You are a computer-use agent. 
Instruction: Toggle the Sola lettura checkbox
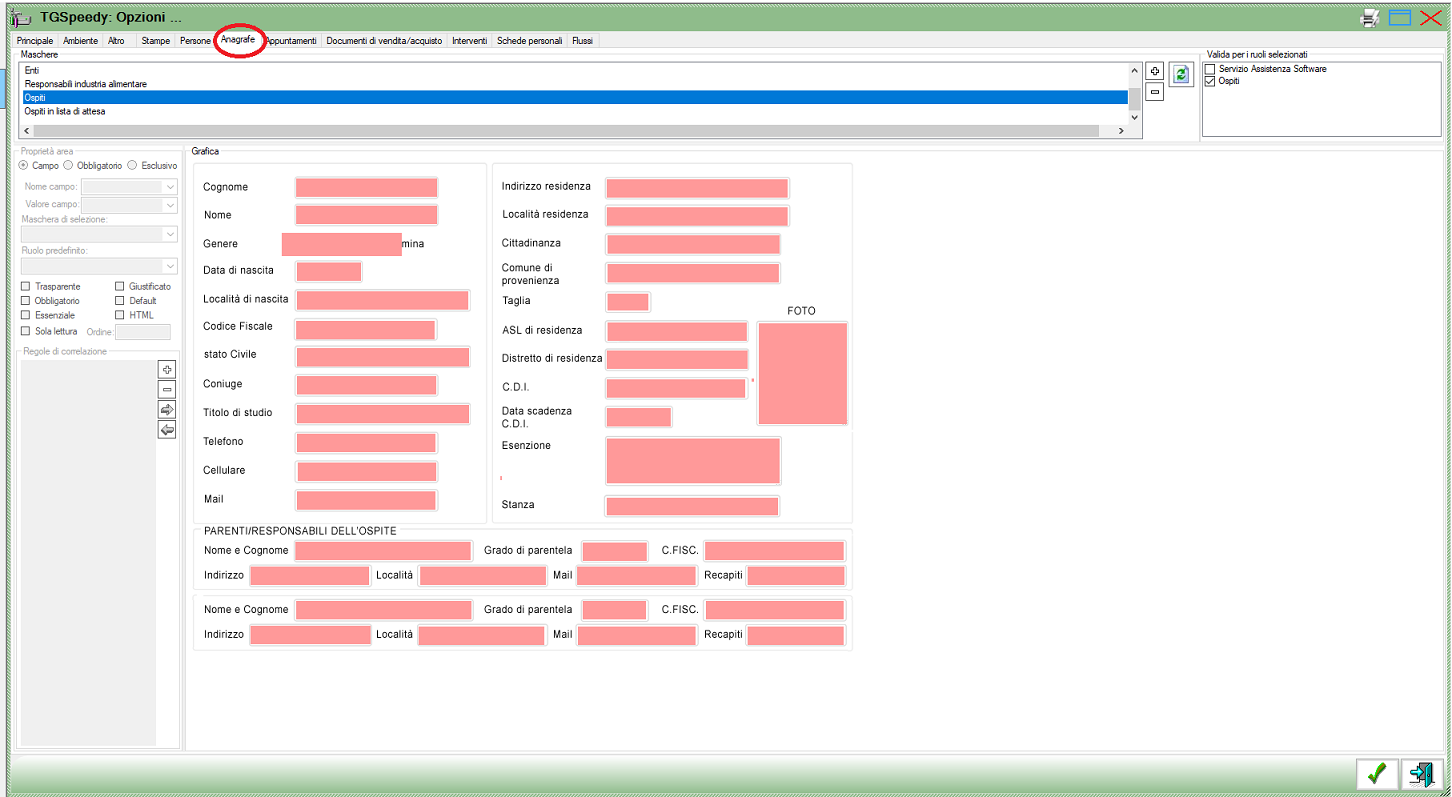[26, 331]
